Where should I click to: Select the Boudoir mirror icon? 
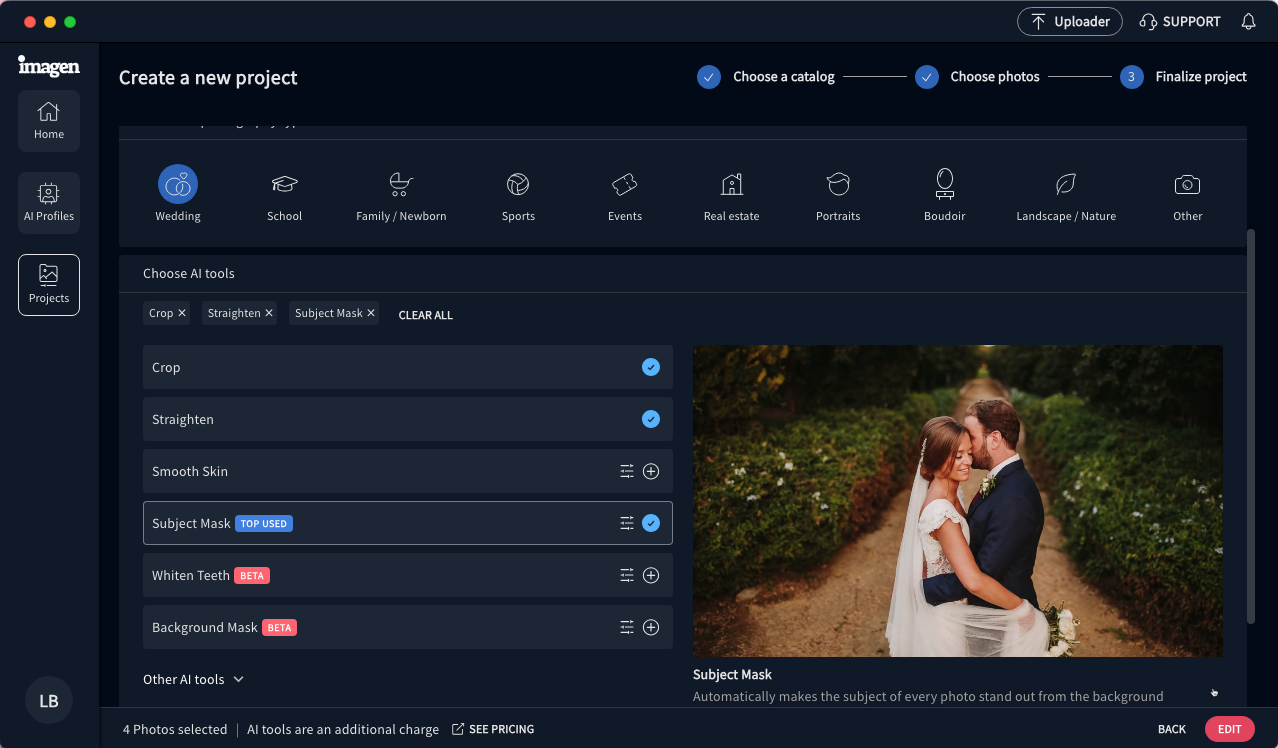[944, 183]
